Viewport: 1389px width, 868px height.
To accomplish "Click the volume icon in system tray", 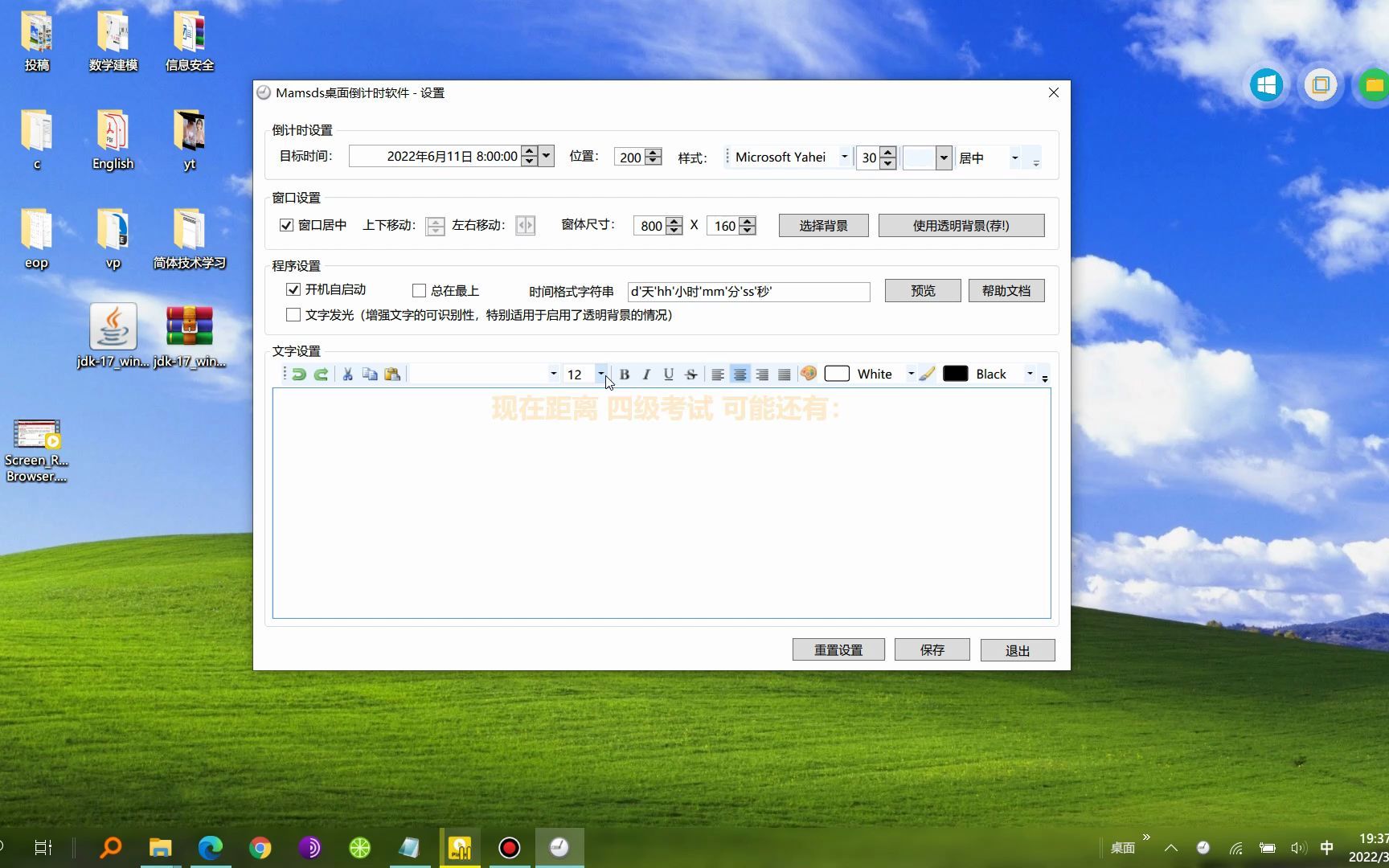I will pos(1298,848).
